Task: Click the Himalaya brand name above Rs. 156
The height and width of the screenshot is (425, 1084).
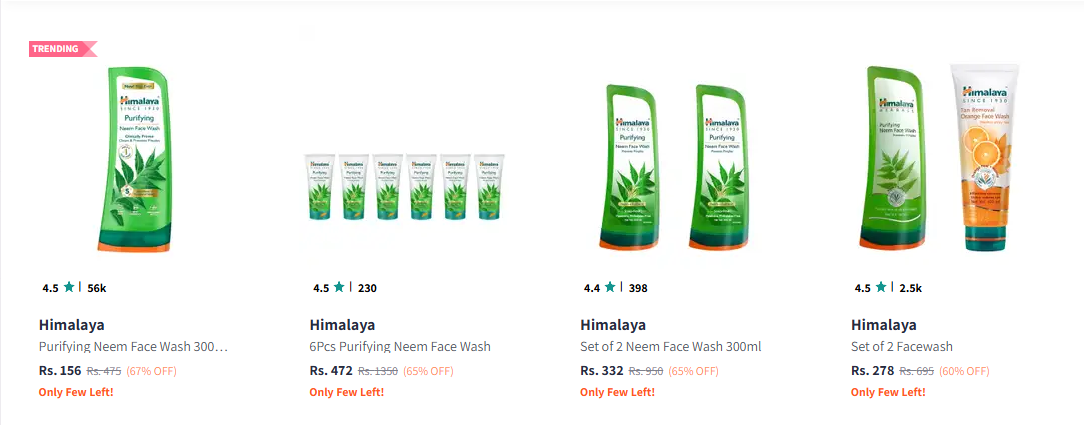Action: [x=72, y=325]
